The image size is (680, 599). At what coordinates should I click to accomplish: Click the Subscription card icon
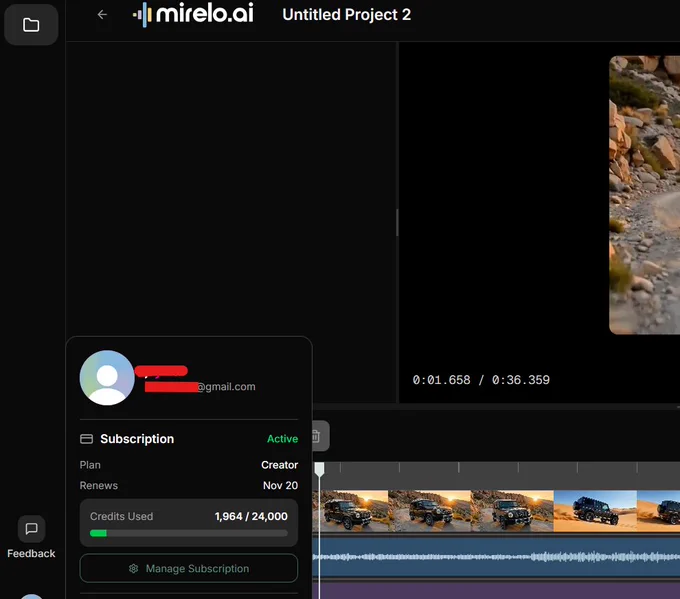(87, 439)
